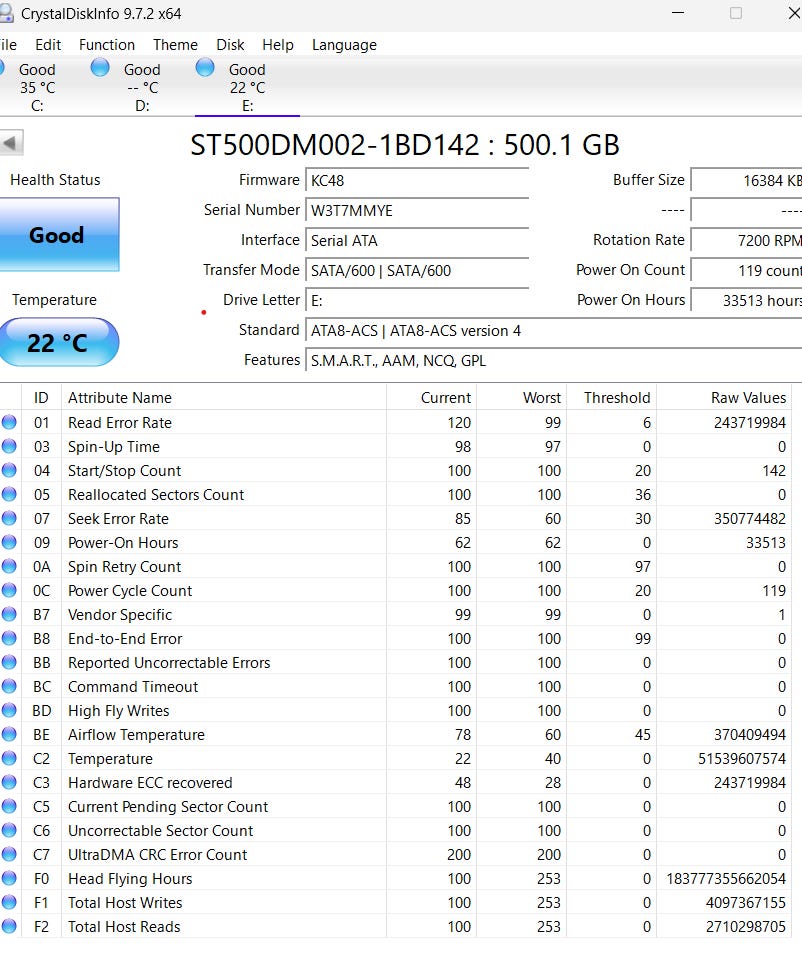The image size is (802, 972).
Task: Click the status icon for Total Host Writes
Action: [x=9, y=903]
